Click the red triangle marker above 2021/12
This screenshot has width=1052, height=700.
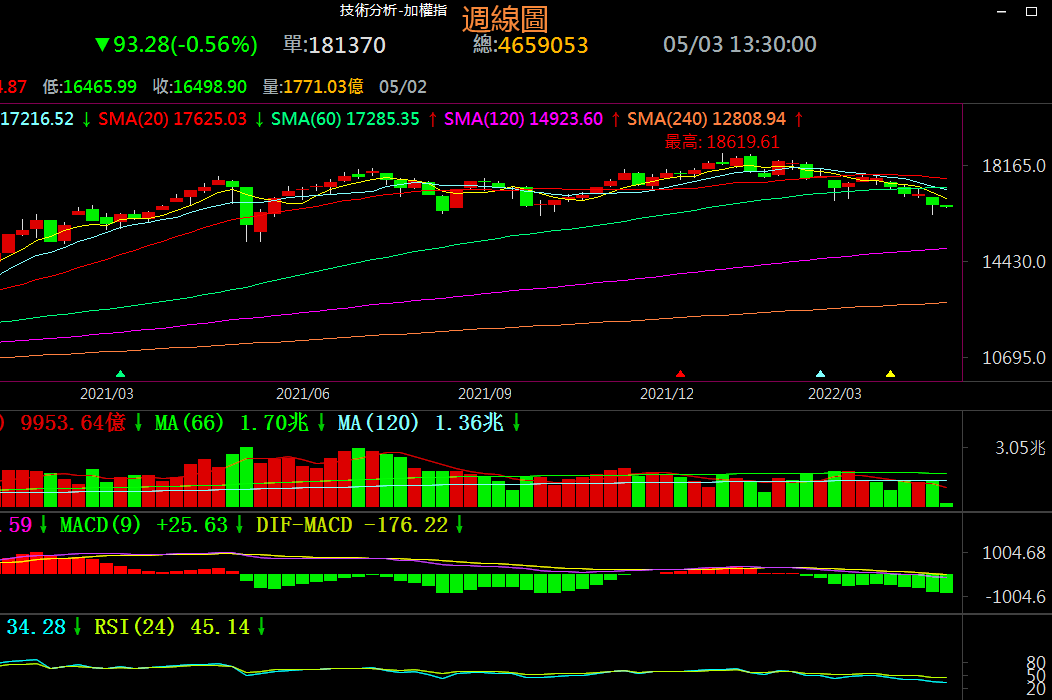coord(681,373)
